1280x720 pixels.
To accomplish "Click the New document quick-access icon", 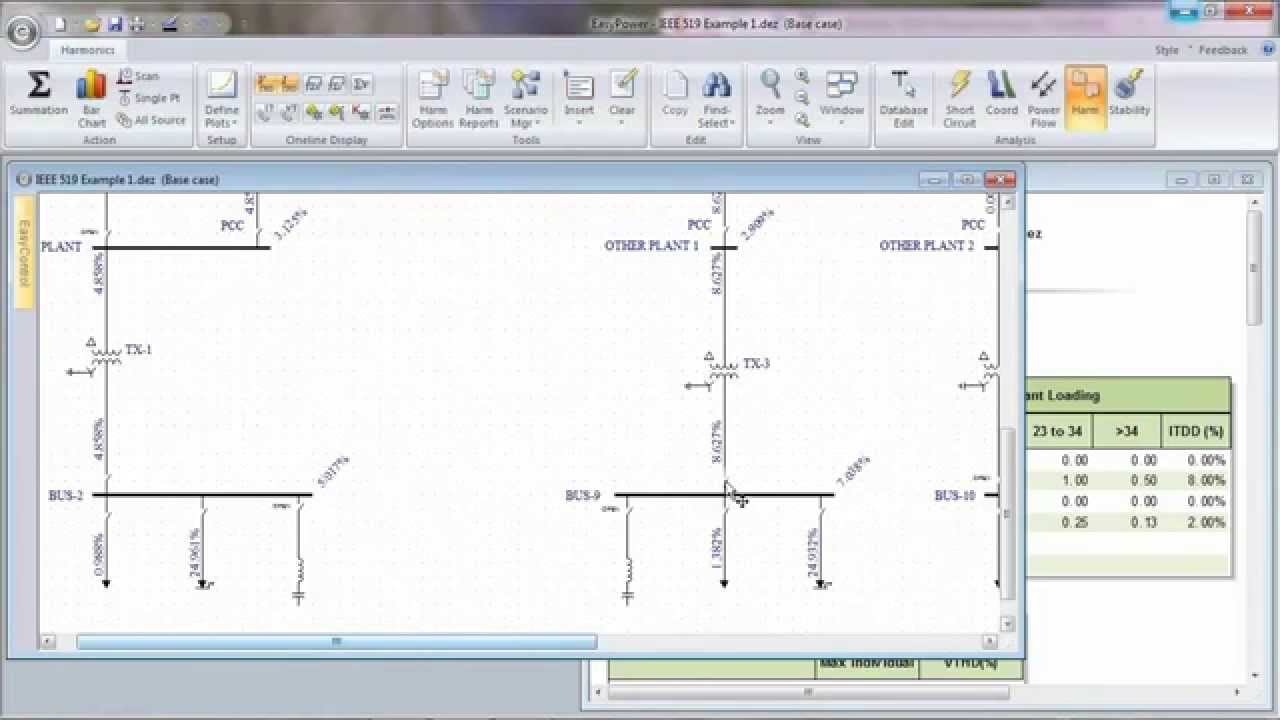I will pyautogui.click(x=62, y=24).
